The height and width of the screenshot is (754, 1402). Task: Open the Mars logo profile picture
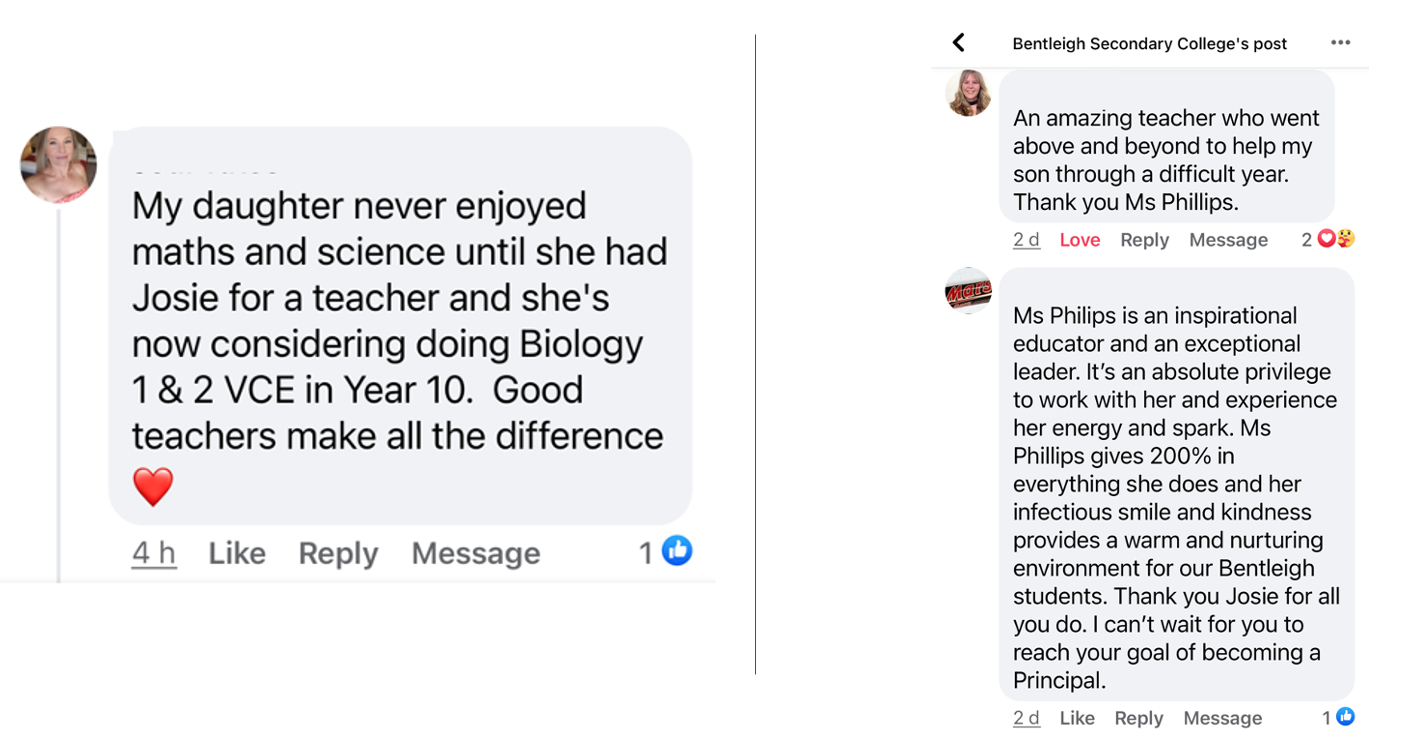point(968,291)
